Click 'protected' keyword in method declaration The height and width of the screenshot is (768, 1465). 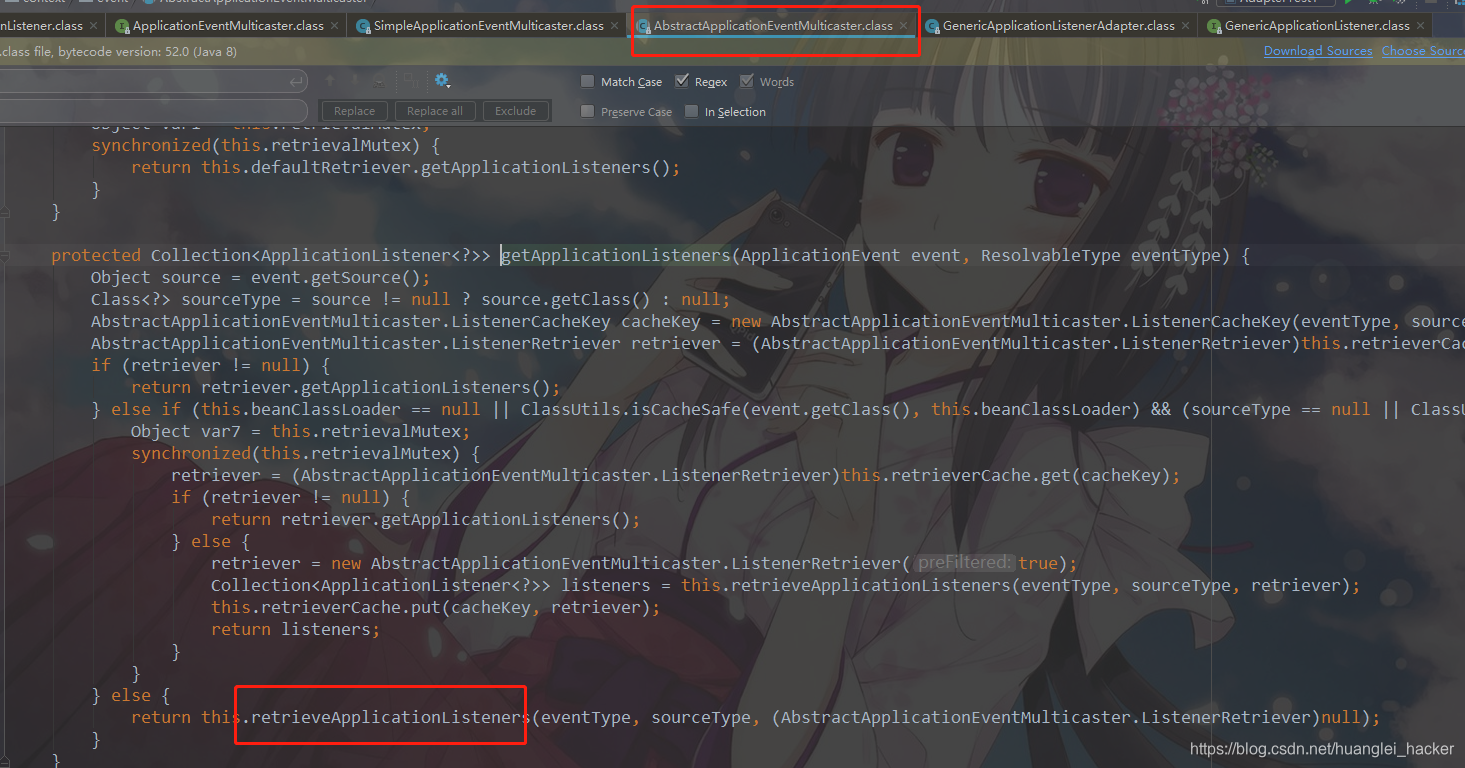point(96,256)
